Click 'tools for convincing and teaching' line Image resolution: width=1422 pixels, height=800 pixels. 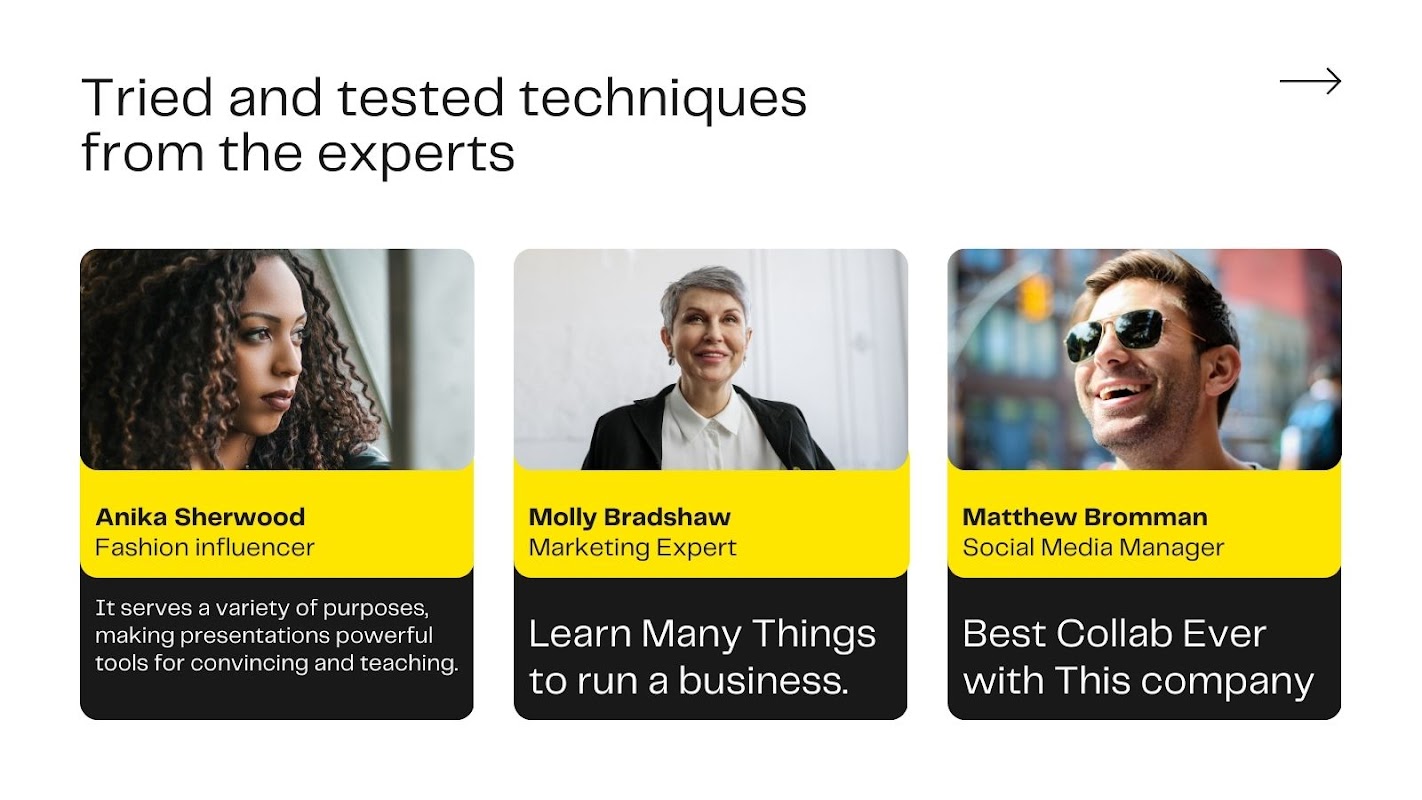click(x=276, y=662)
